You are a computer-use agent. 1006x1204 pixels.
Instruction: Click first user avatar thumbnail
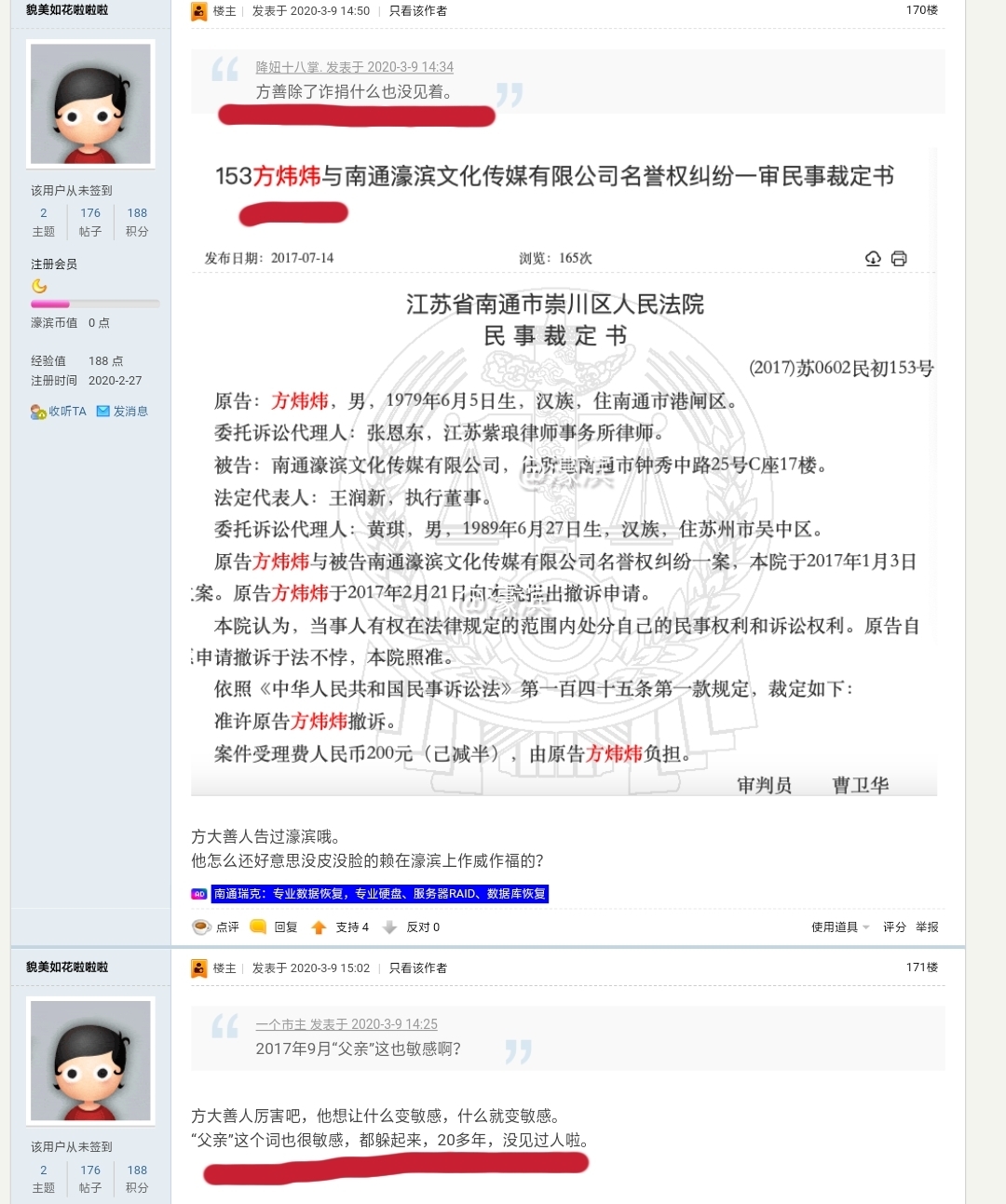(x=90, y=103)
